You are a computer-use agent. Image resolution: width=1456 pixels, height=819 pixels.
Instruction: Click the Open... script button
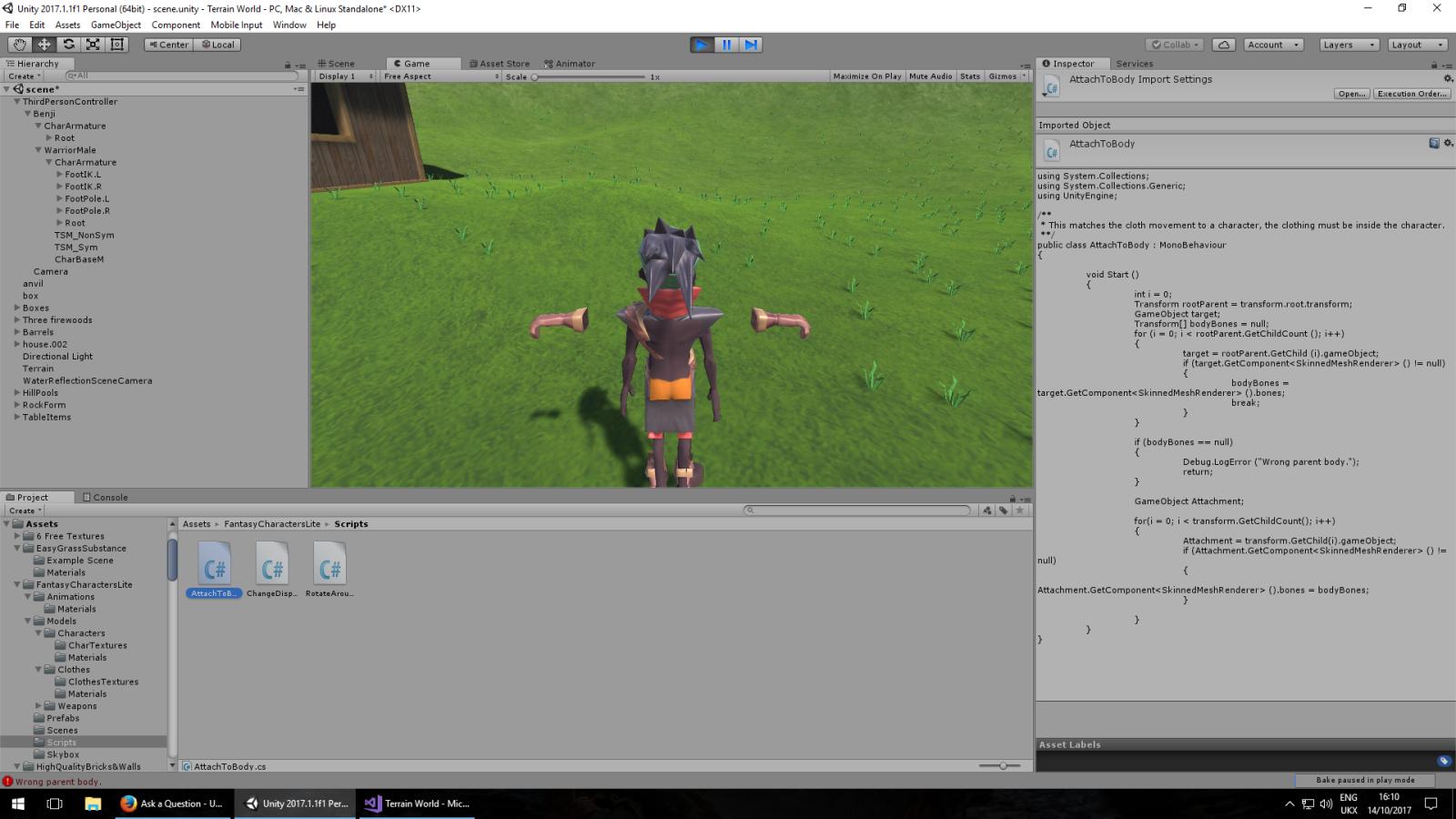coord(1351,94)
